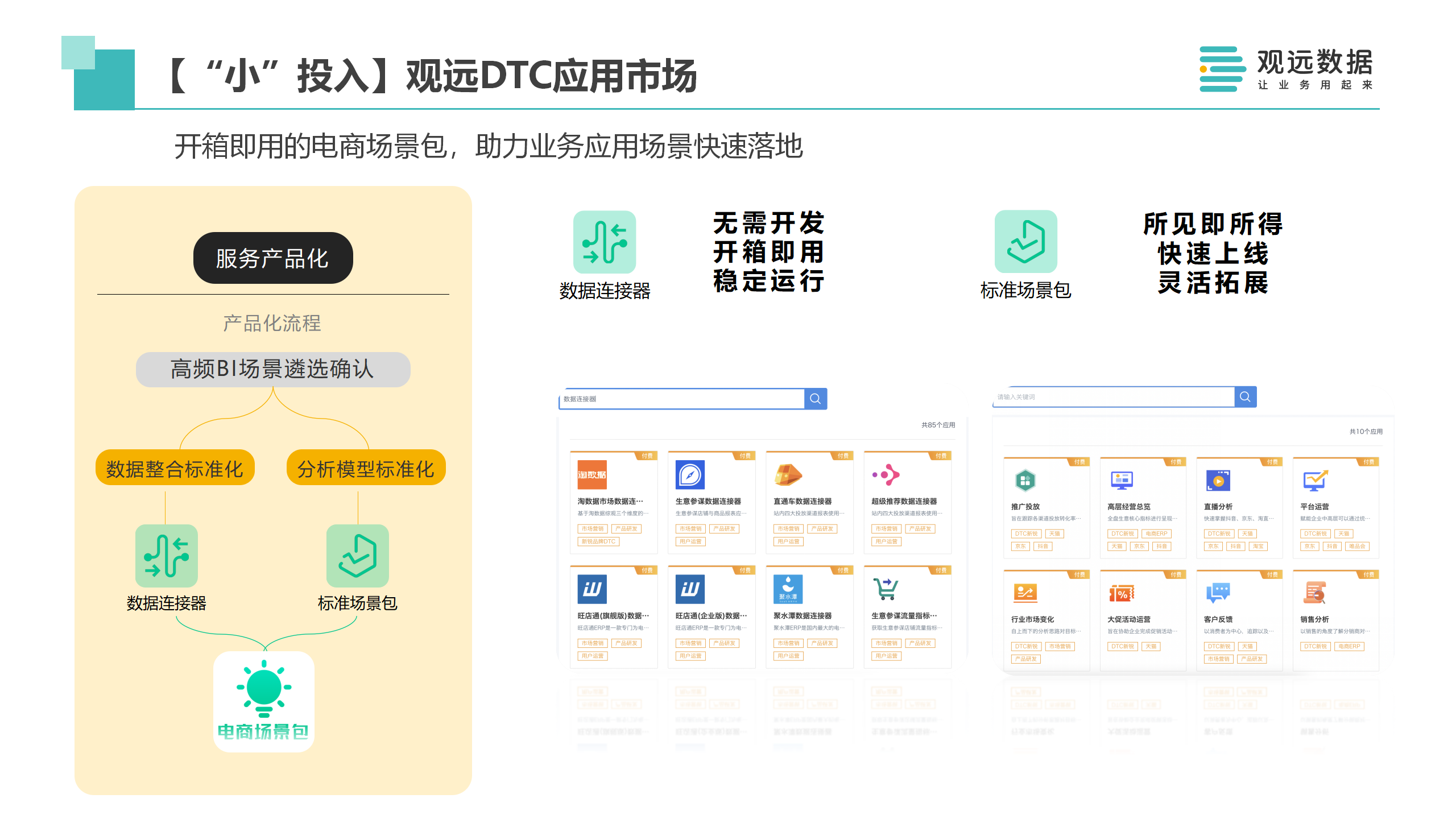
Task: Open the 超级推荐数据连接器 card
Action: point(904,501)
